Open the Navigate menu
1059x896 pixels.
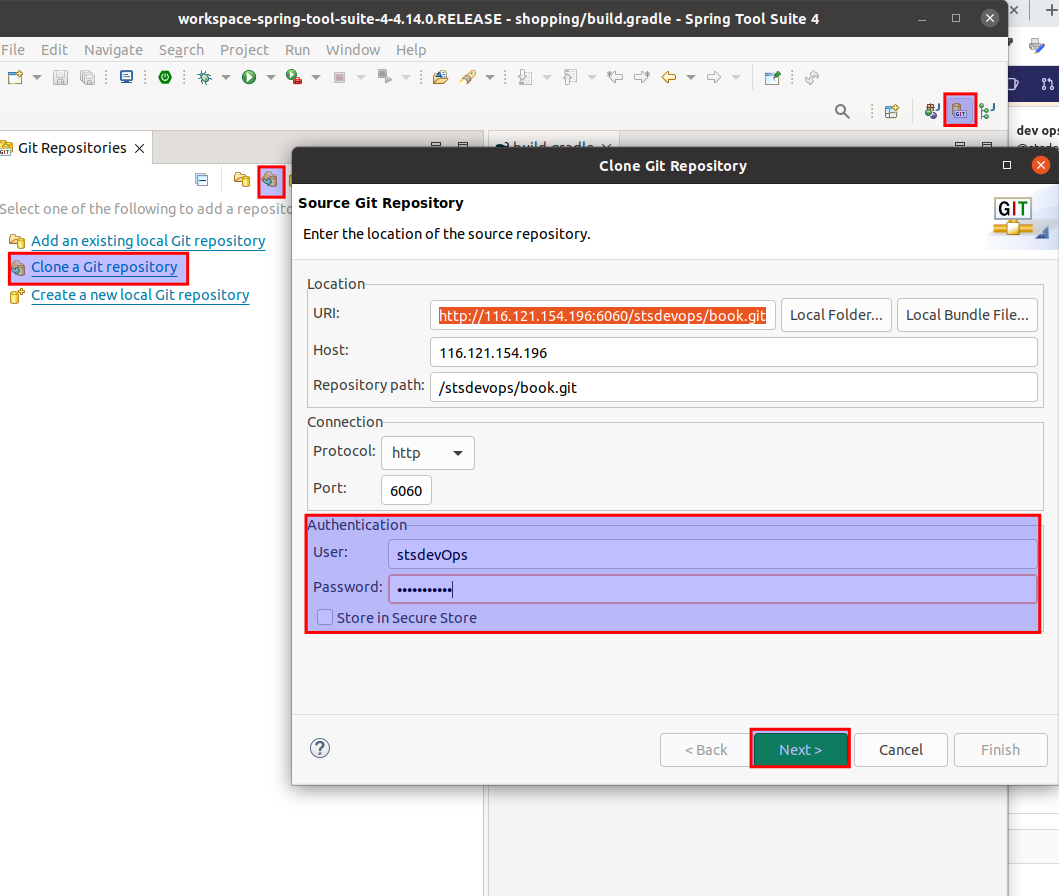tap(113, 50)
